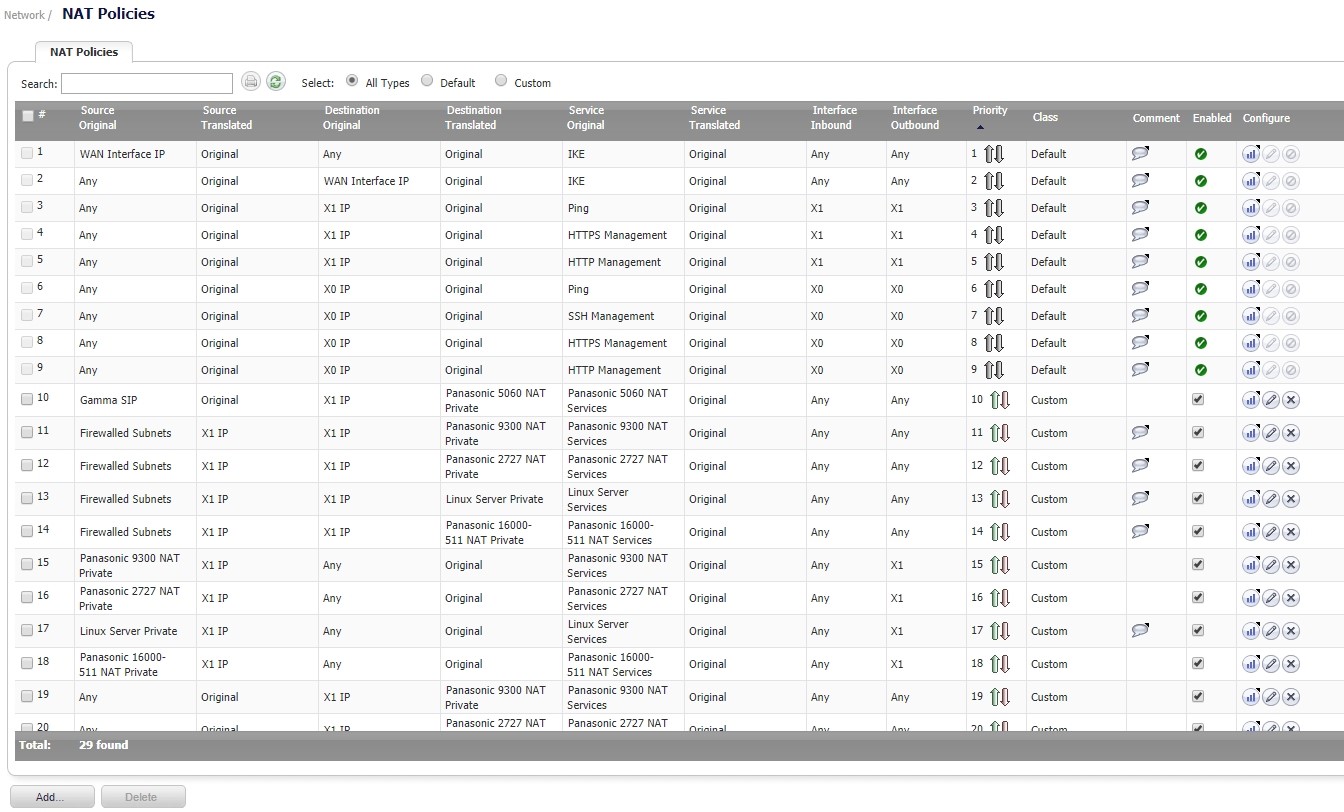
Task: Click into the Search input field
Action: (147, 83)
